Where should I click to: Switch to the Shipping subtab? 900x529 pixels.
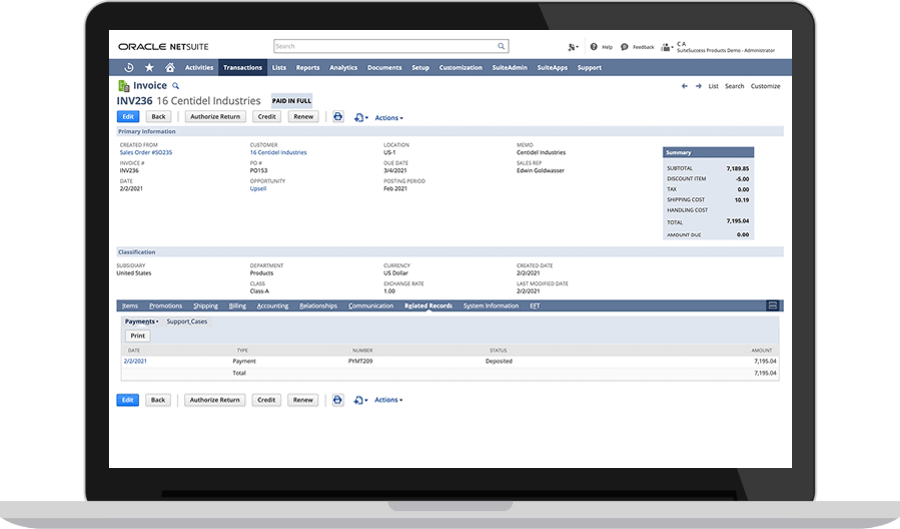(x=205, y=306)
